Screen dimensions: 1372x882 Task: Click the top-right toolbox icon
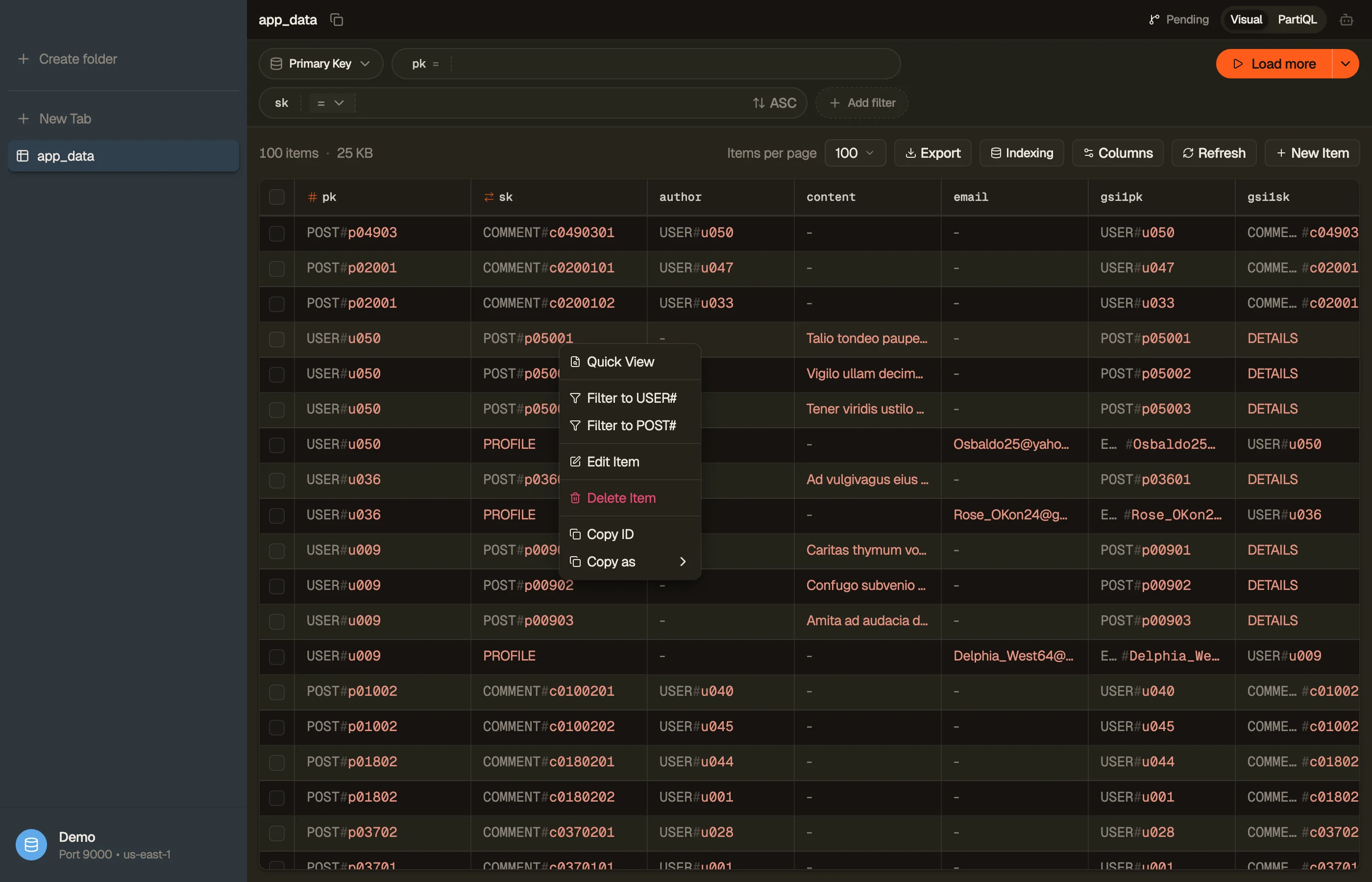pyautogui.click(x=1346, y=20)
